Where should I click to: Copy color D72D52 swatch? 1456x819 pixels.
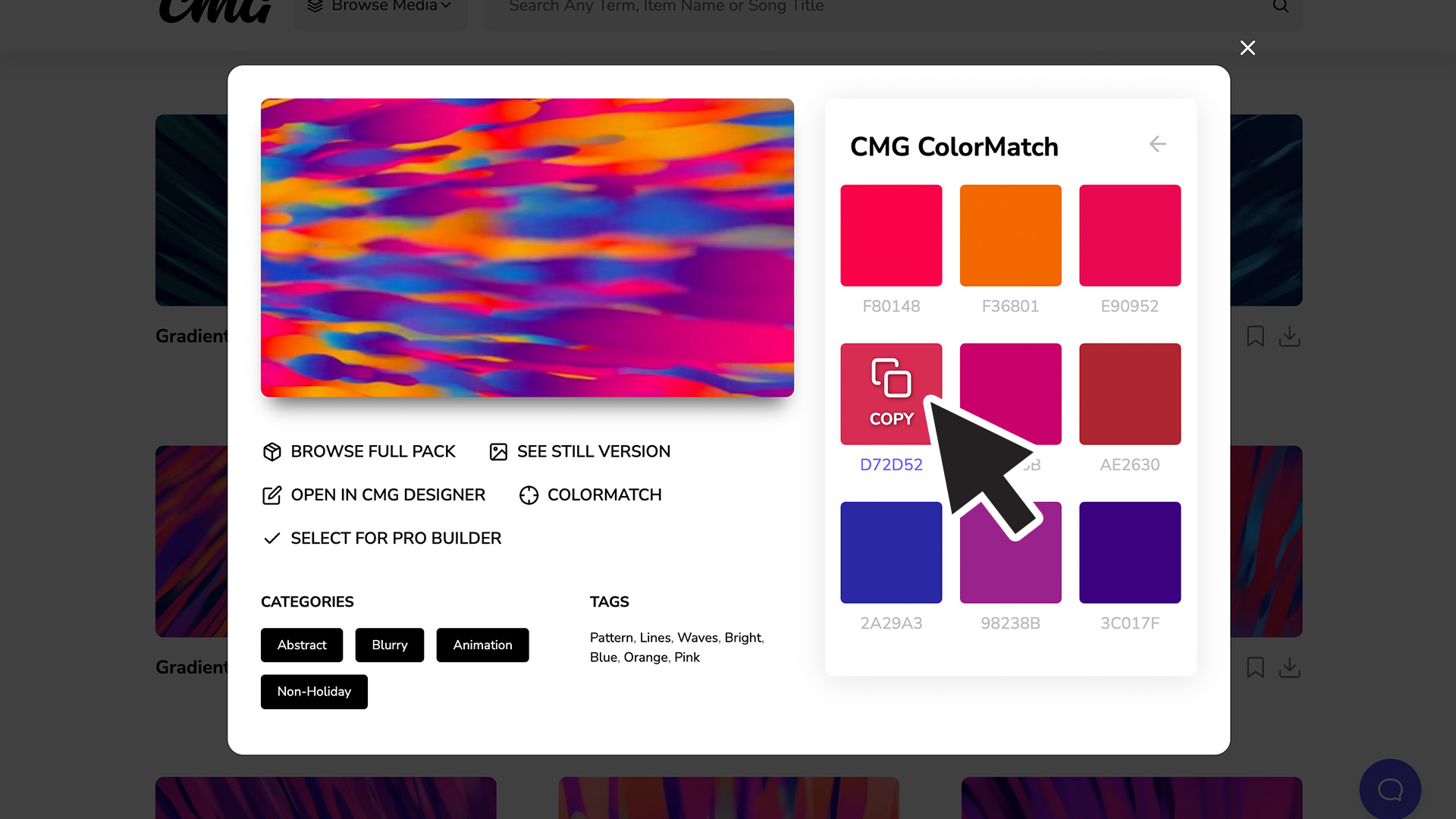tap(891, 394)
